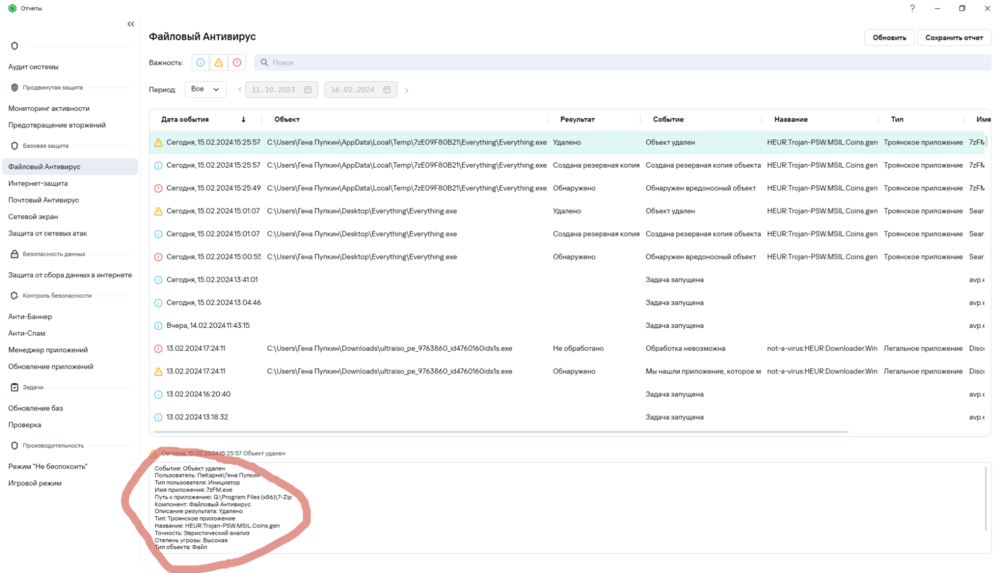Click icon beside Контроль безопасности
This screenshot has height=573, width=1000.
15,295
